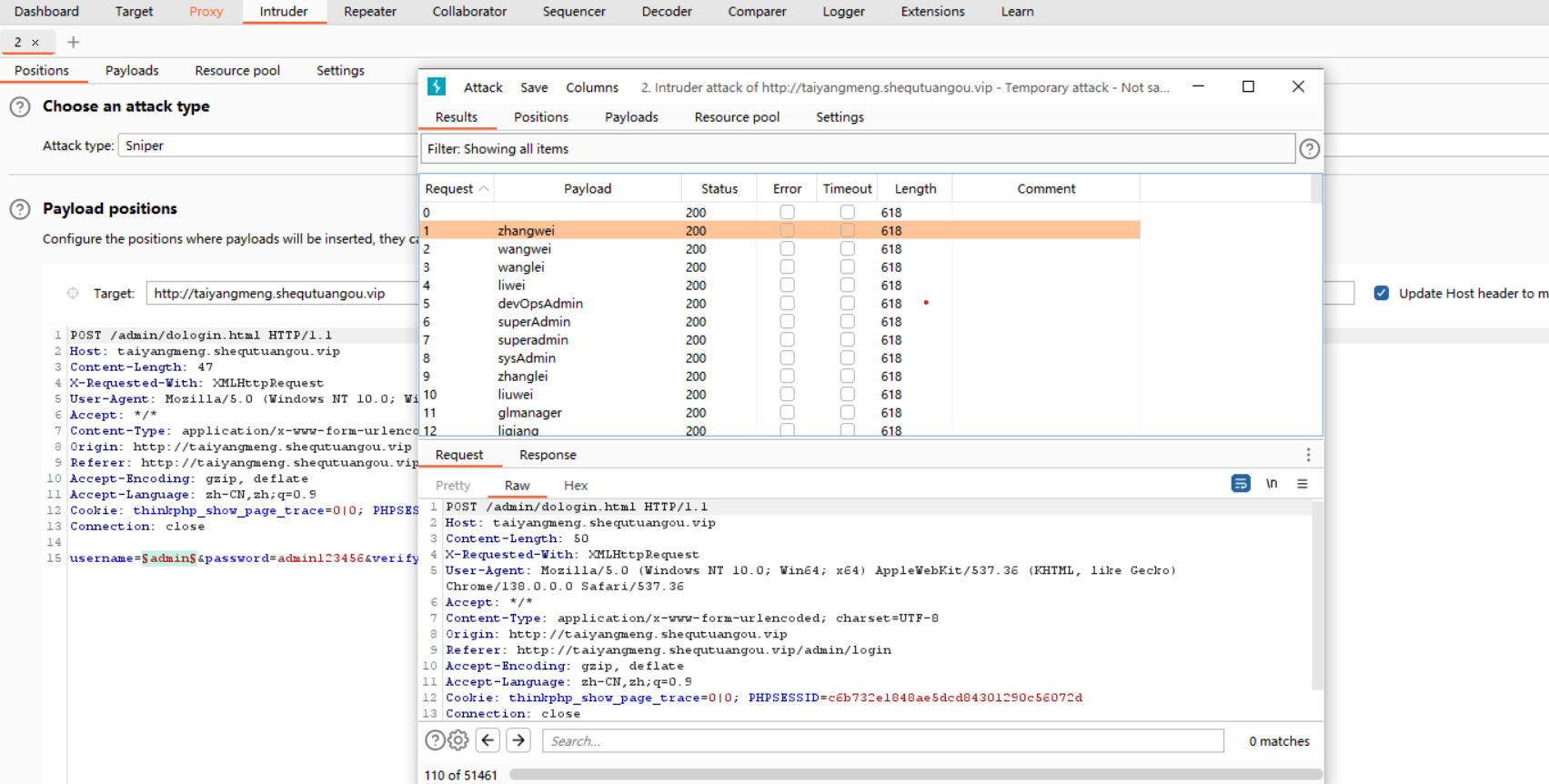Open the Logger tab
1549x784 pixels.
tap(844, 12)
